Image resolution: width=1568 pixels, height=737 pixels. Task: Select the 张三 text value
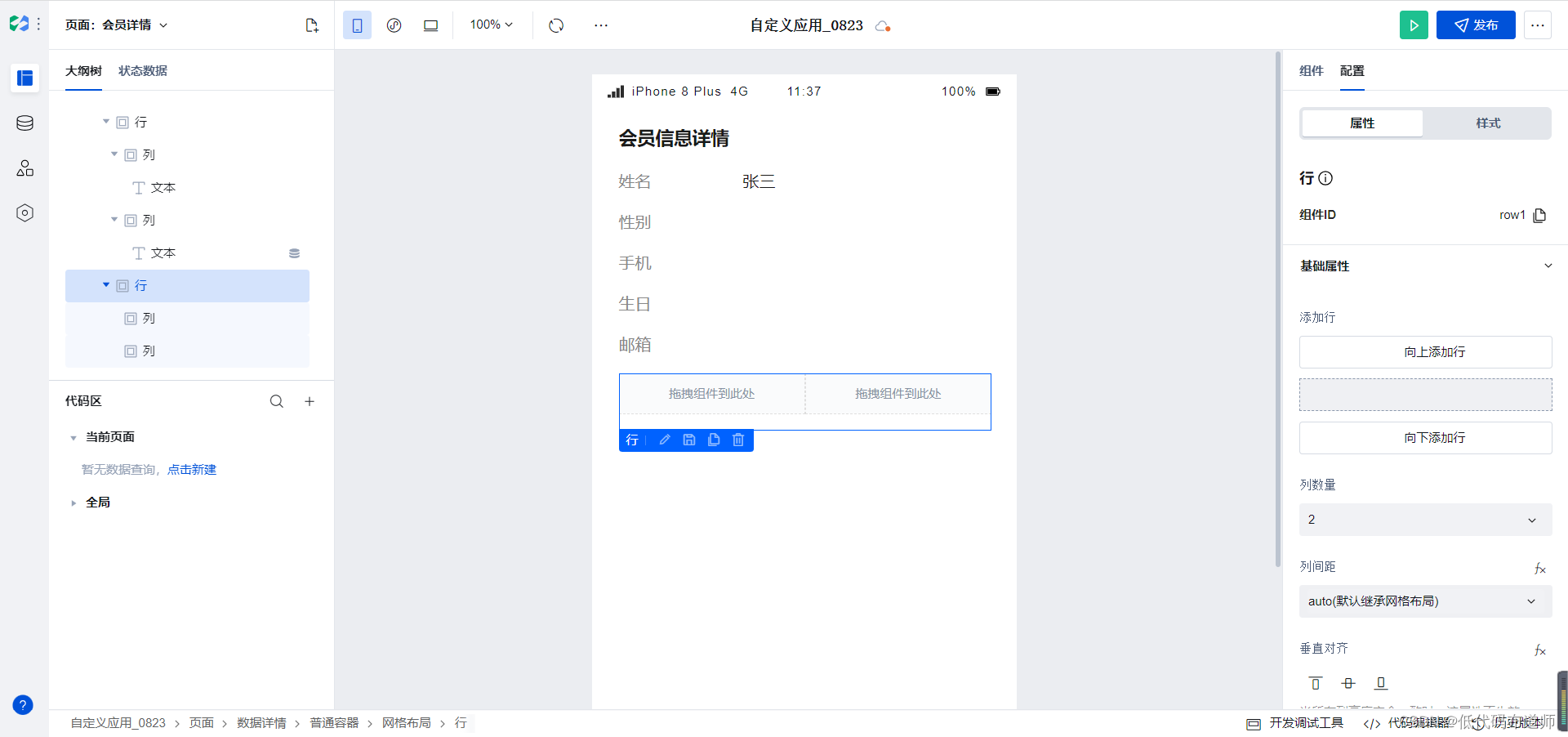(x=759, y=181)
